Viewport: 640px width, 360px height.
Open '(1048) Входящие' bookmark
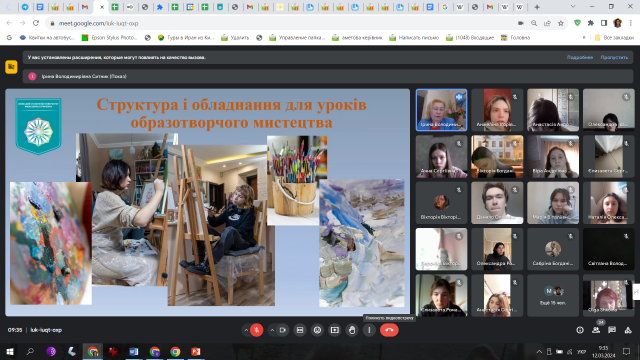[470, 38]
